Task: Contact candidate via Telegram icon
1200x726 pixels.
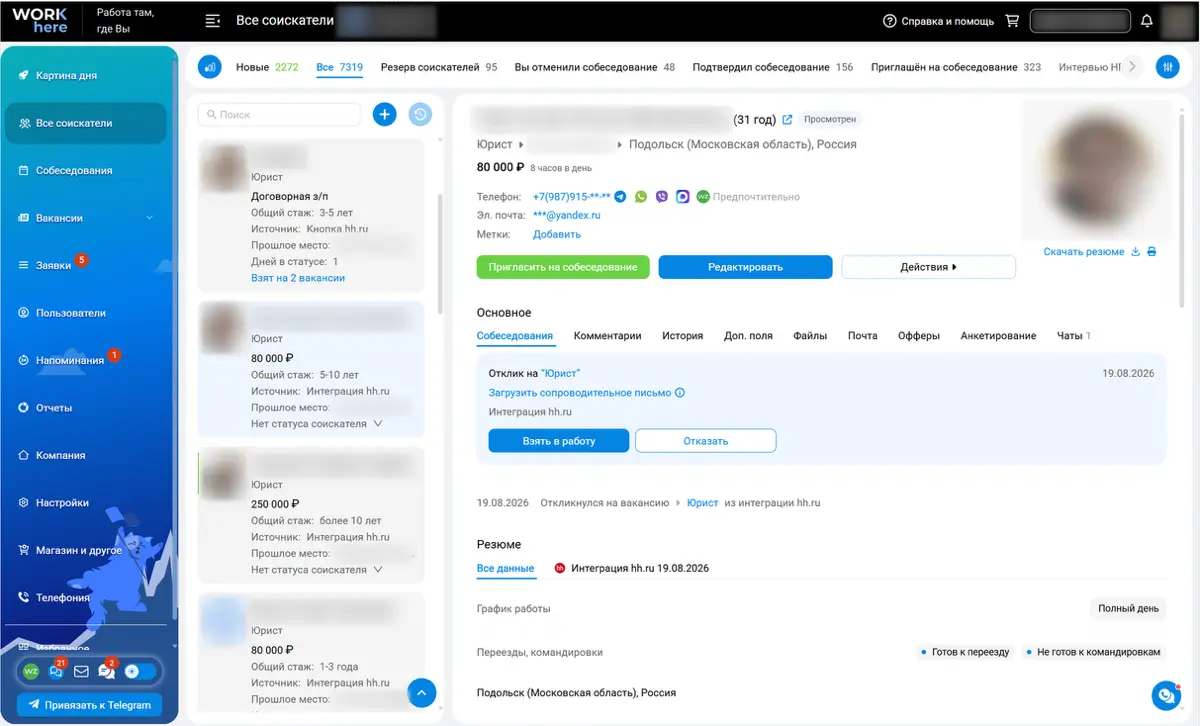Action: click(620, 197)
